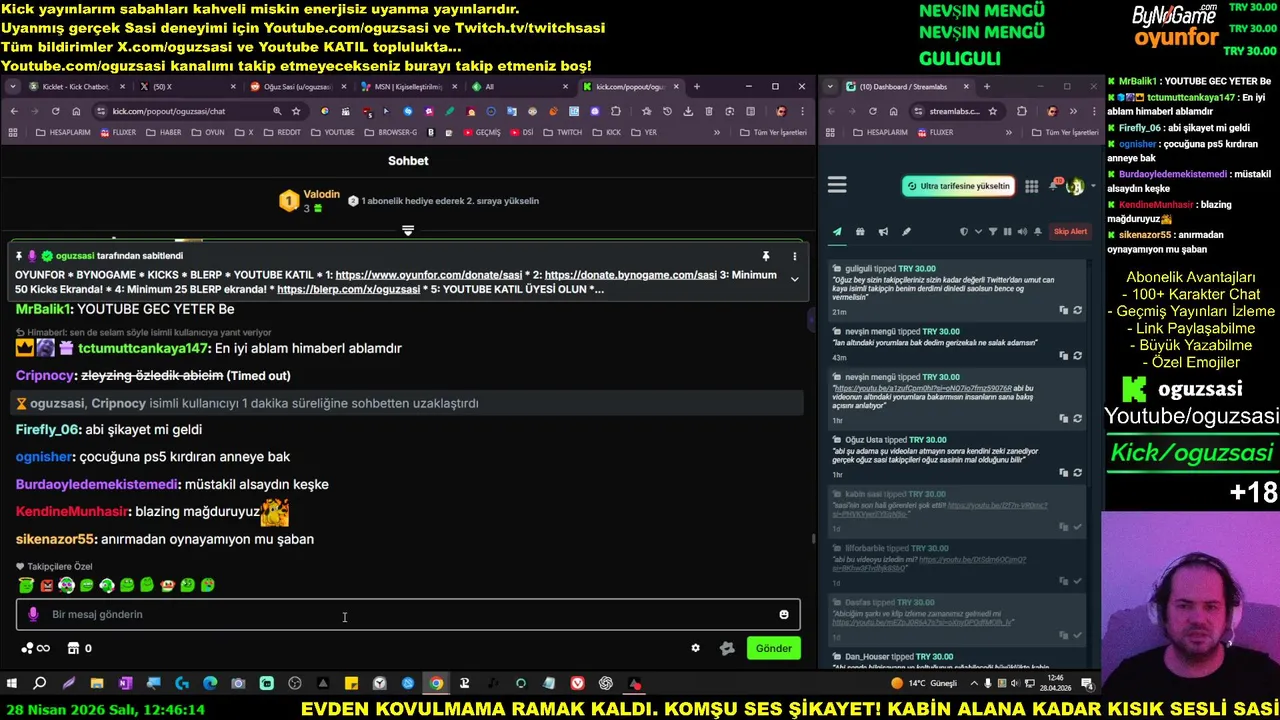Image resolution: width=1280 pixels, height=720 pixels.
Task: Open the emoji picker in chat input
Action: (784, 614)
